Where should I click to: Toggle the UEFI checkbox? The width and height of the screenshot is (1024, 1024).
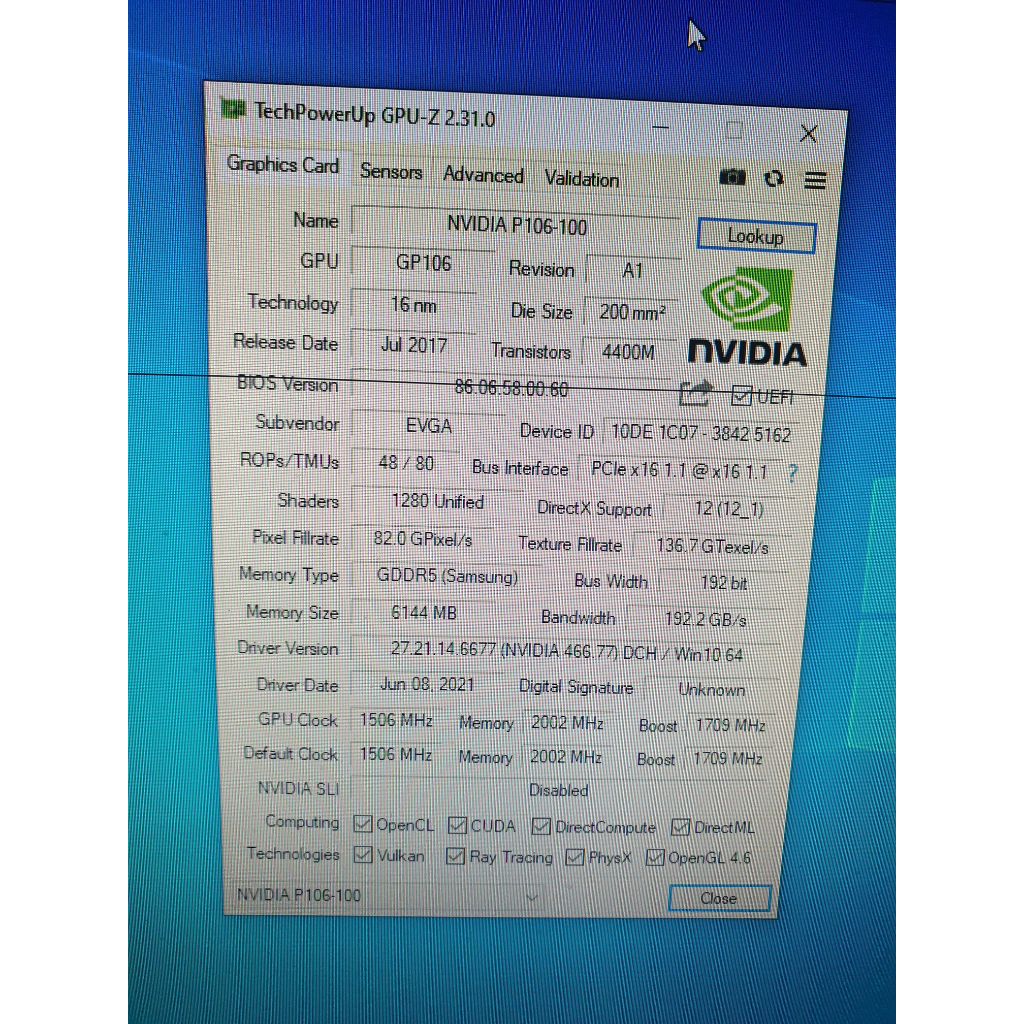coord(741,396)
